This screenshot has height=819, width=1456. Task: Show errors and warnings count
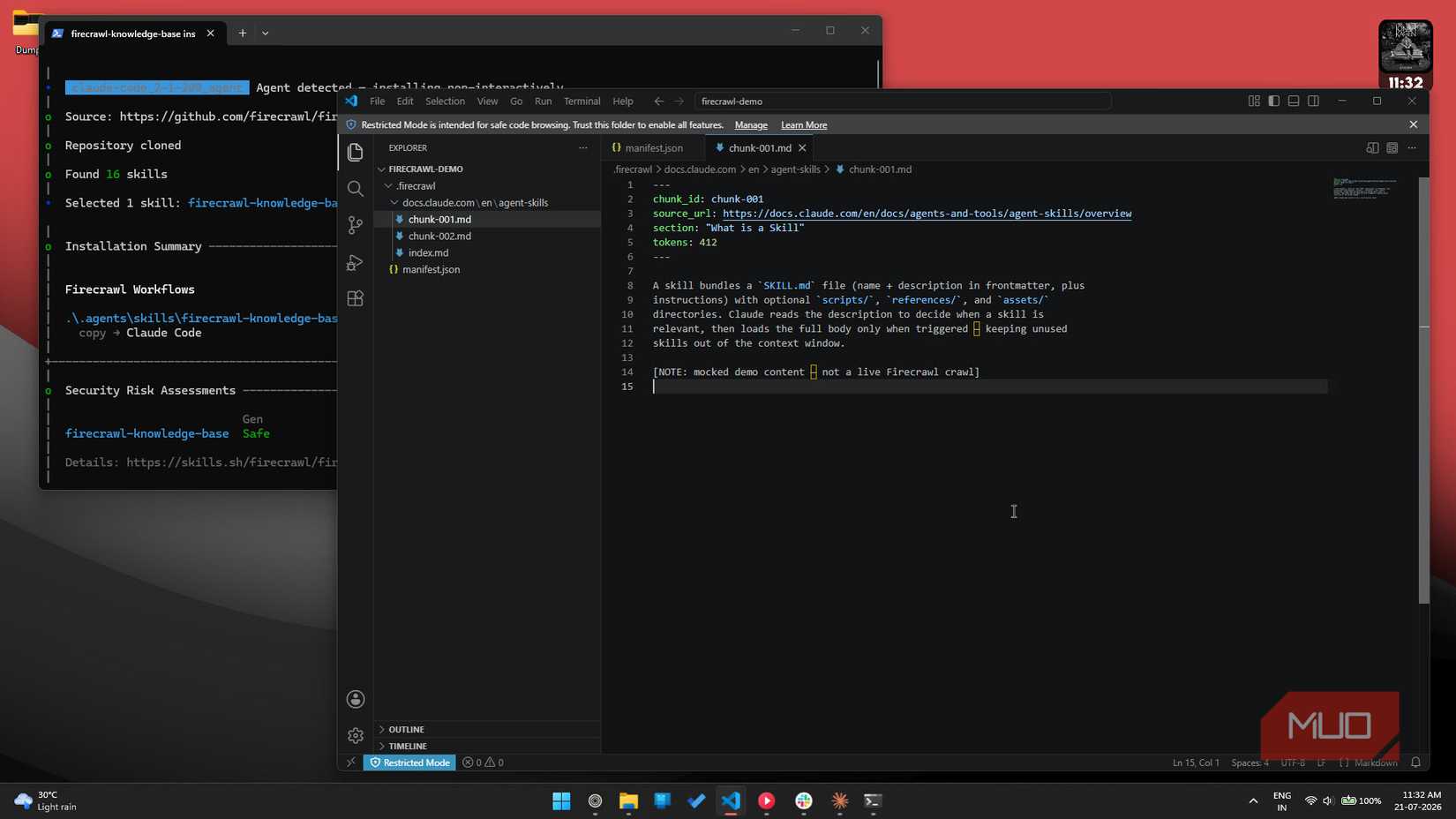tap(483, 763)
